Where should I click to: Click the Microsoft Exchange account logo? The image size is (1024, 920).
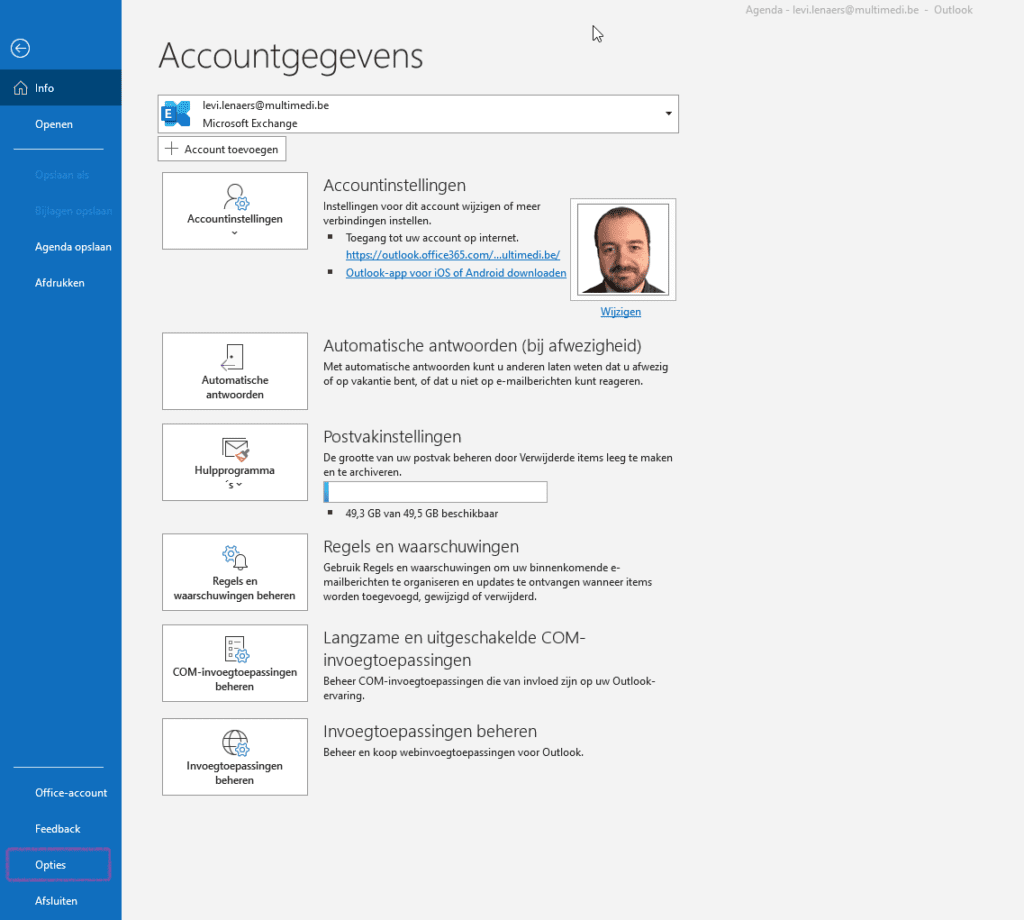click(x=176, y=114)
